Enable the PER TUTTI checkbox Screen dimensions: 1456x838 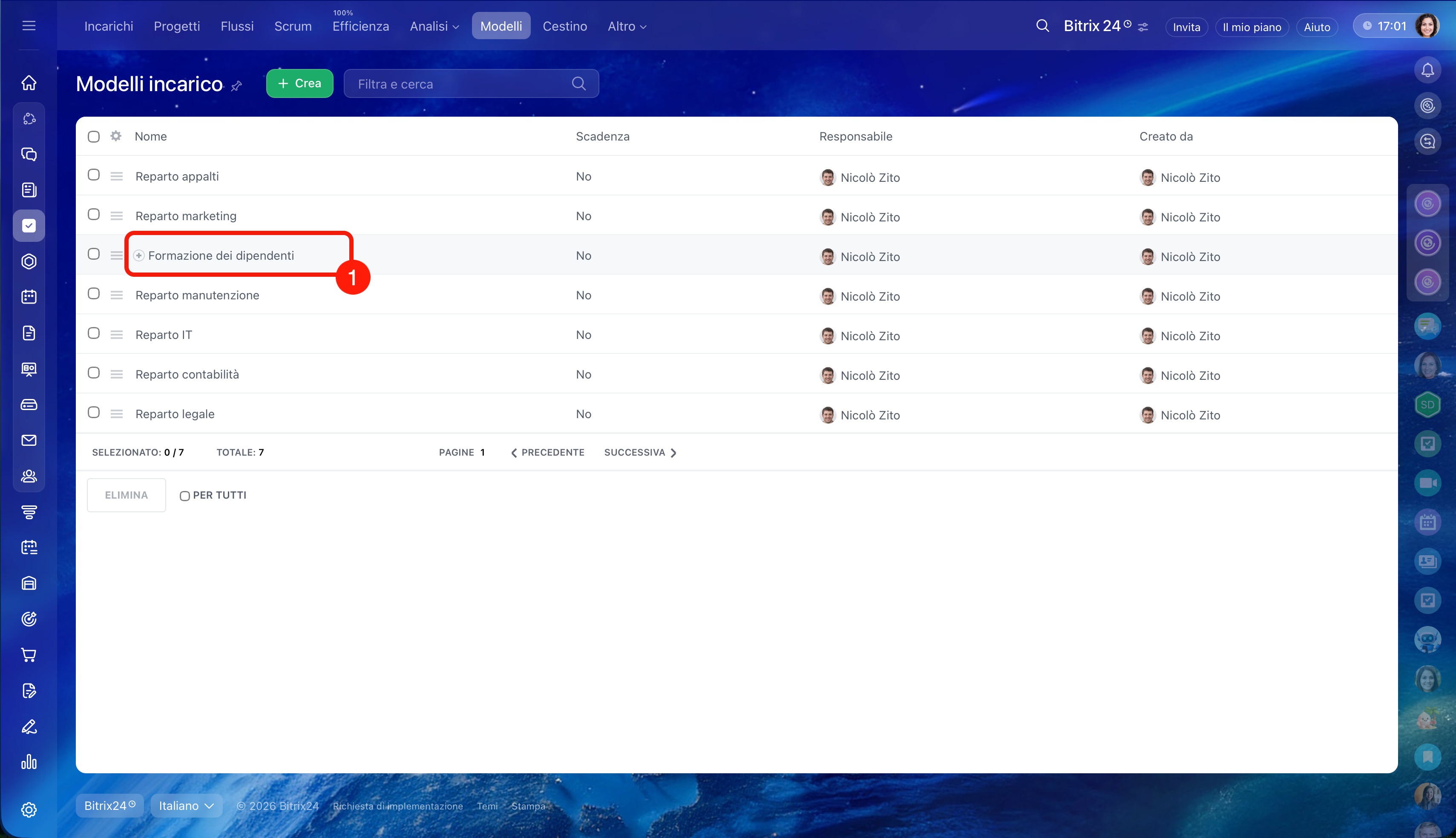[x=185, y=496]
